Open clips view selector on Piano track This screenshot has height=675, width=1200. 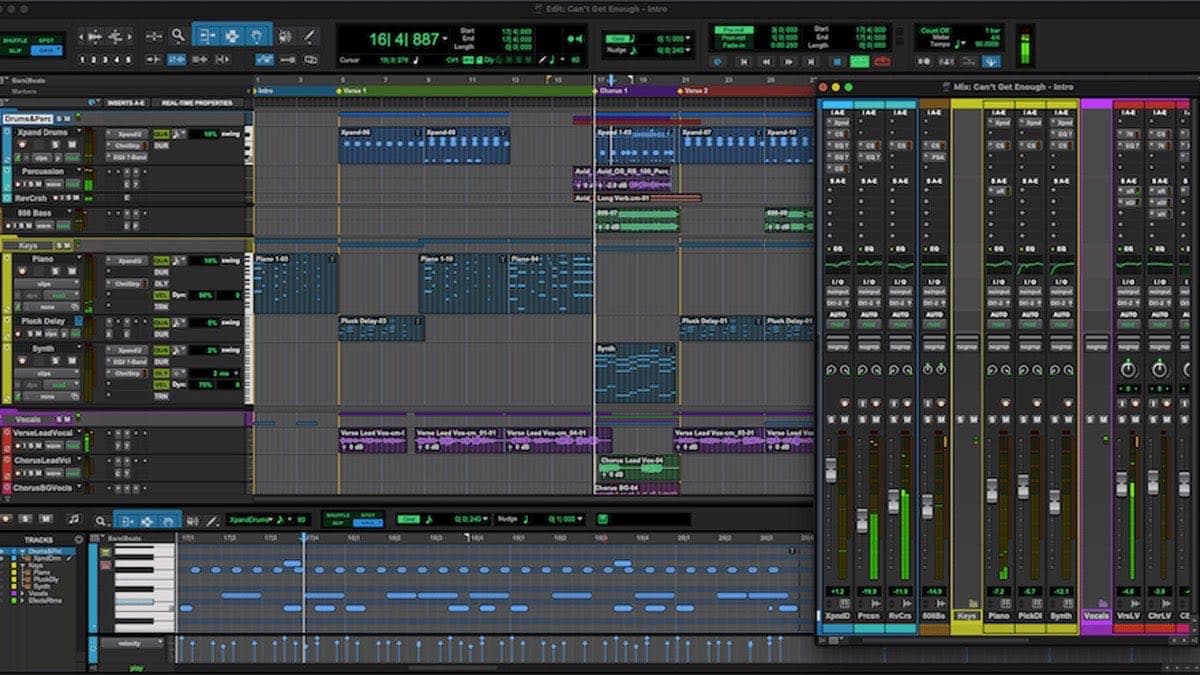(47, 283)
